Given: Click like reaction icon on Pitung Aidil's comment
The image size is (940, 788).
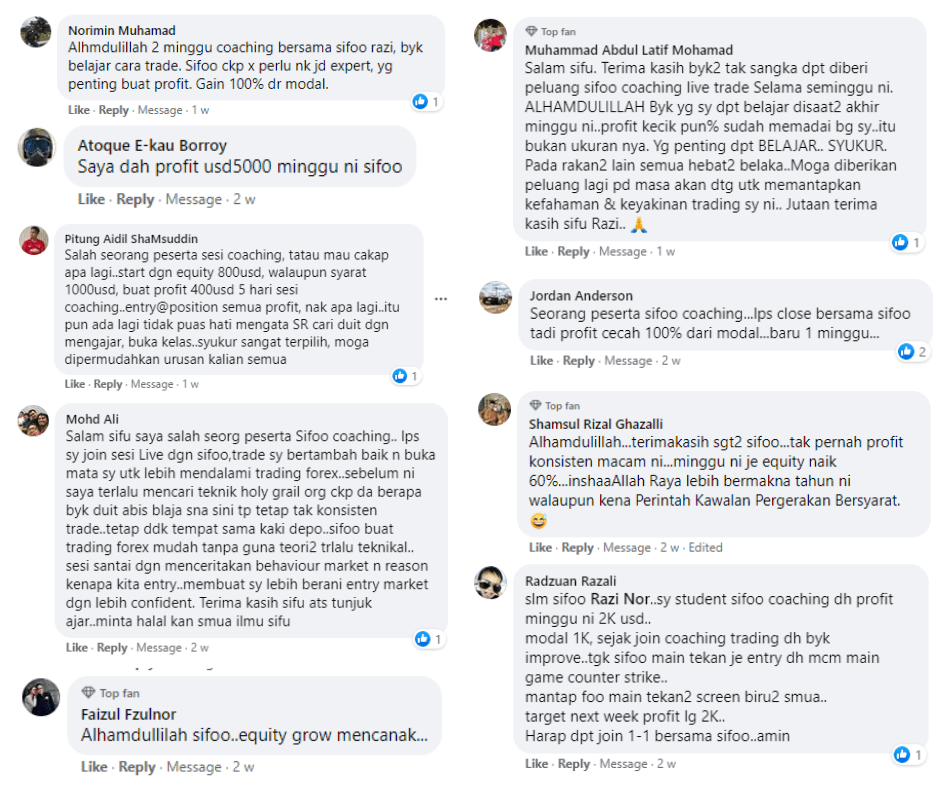Looking at the screenshot, I should [x=400, y=376].
